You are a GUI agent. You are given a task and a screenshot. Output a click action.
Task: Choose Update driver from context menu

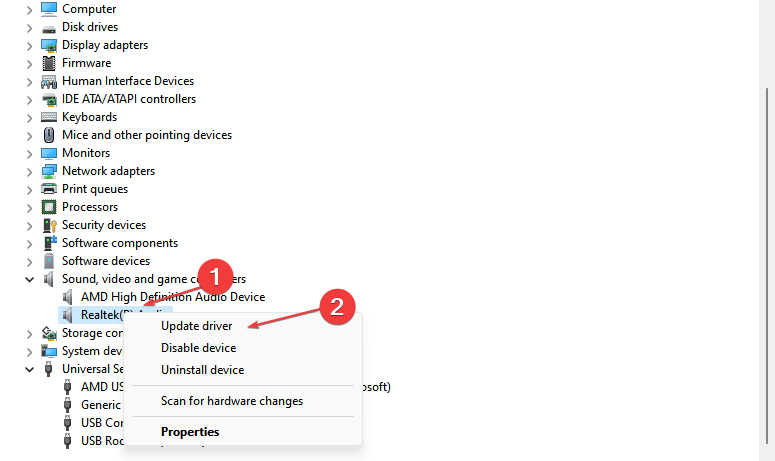click(196, 326)
